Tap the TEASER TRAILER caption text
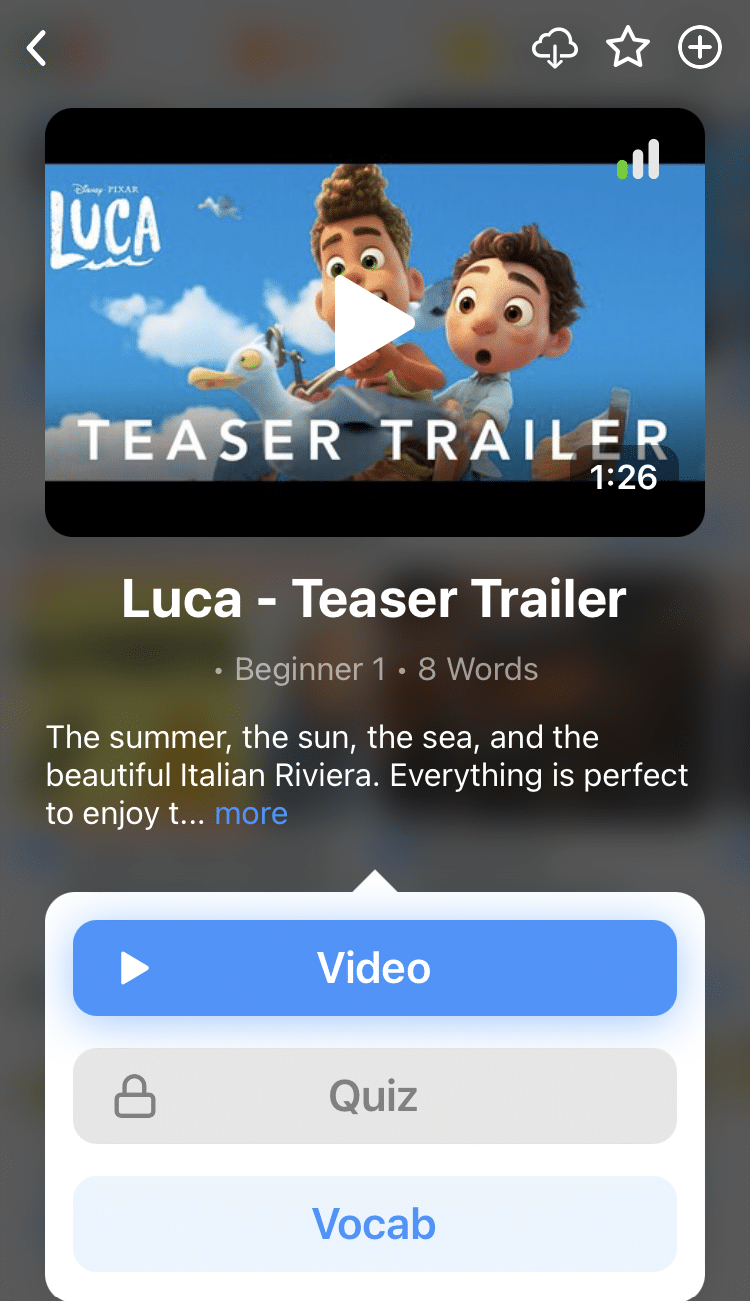 click(373, 440)
